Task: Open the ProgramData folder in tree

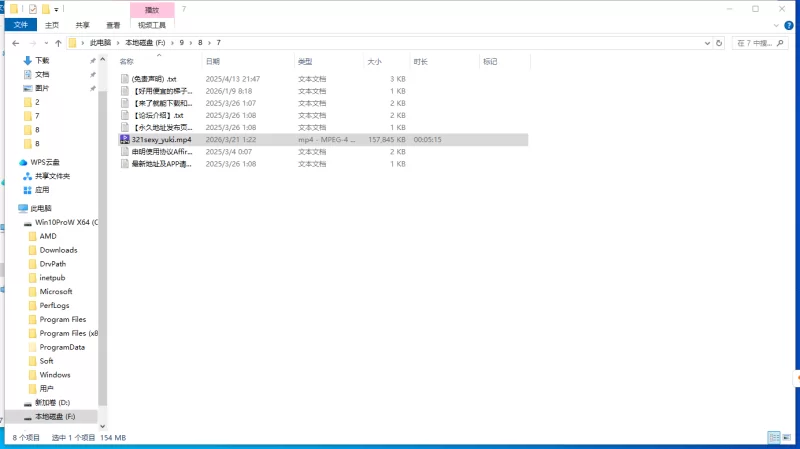Action: click(62, 347)
